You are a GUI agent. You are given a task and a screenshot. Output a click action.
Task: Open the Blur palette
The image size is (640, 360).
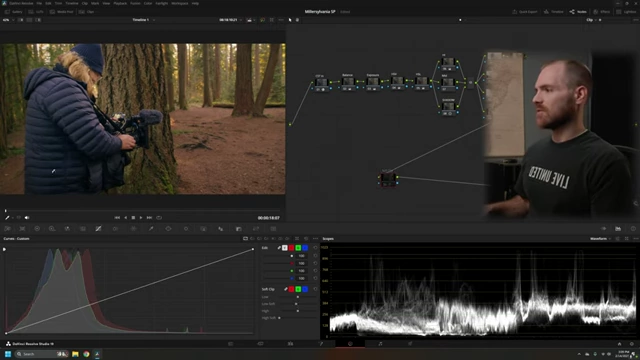coord(221,229)
